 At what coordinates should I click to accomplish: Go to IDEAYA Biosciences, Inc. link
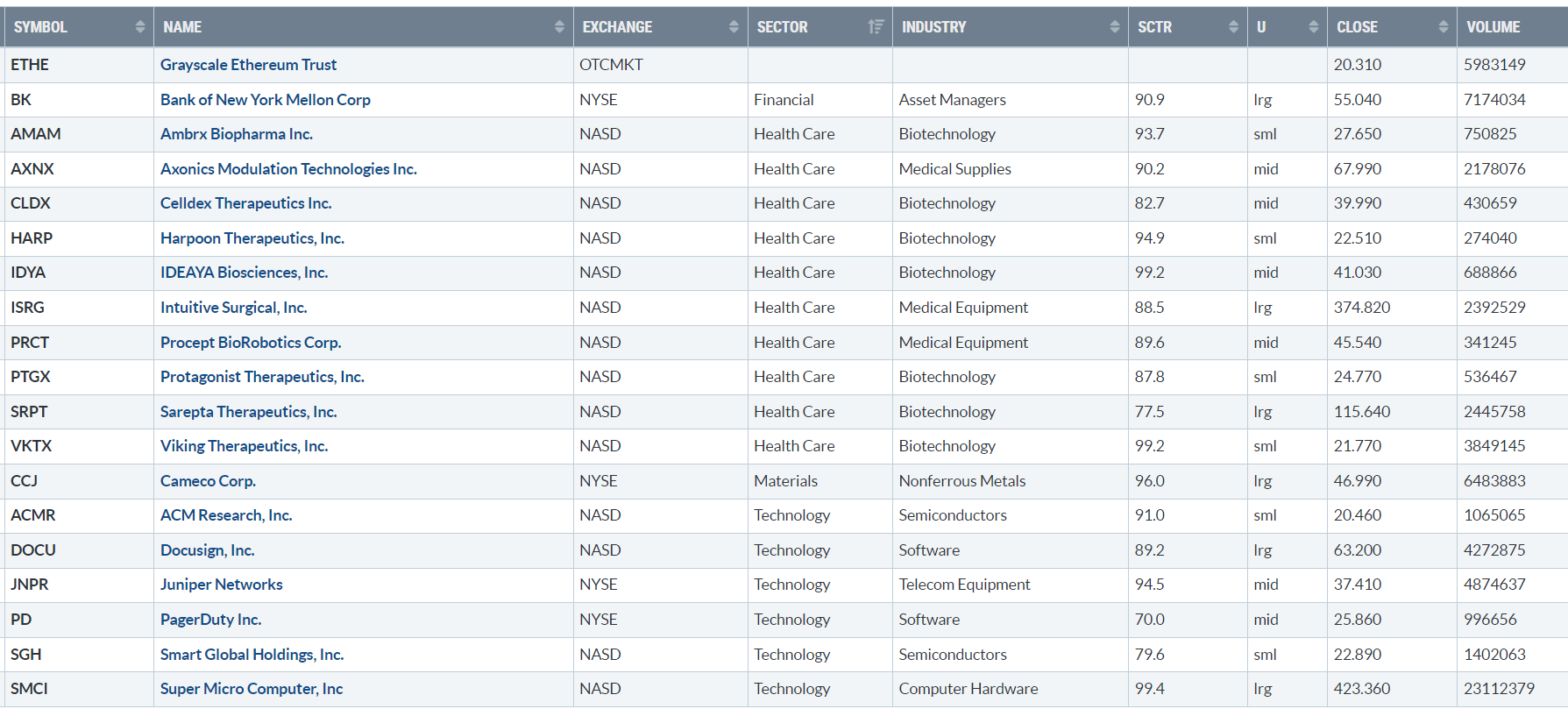[244, 273]
